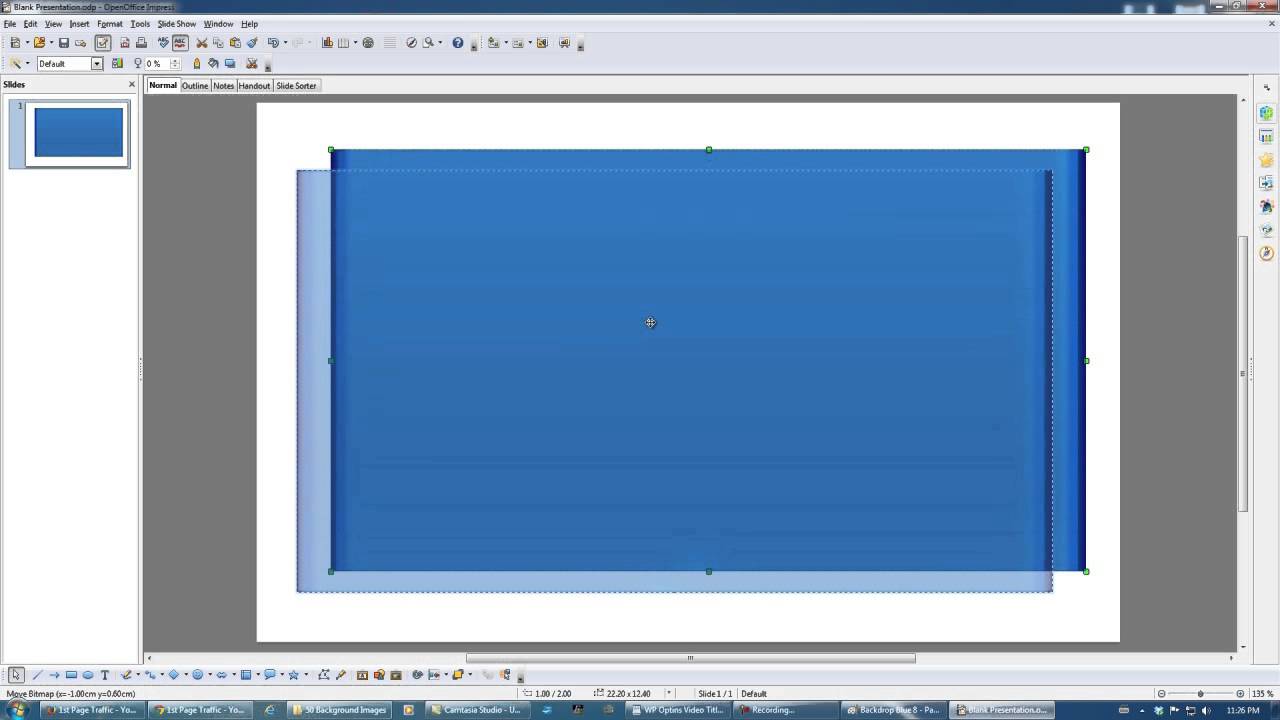Open sidebar Master Pages icon
Image resolution: width=1280 pixels, height=720 pixels.
(1266, 137)
